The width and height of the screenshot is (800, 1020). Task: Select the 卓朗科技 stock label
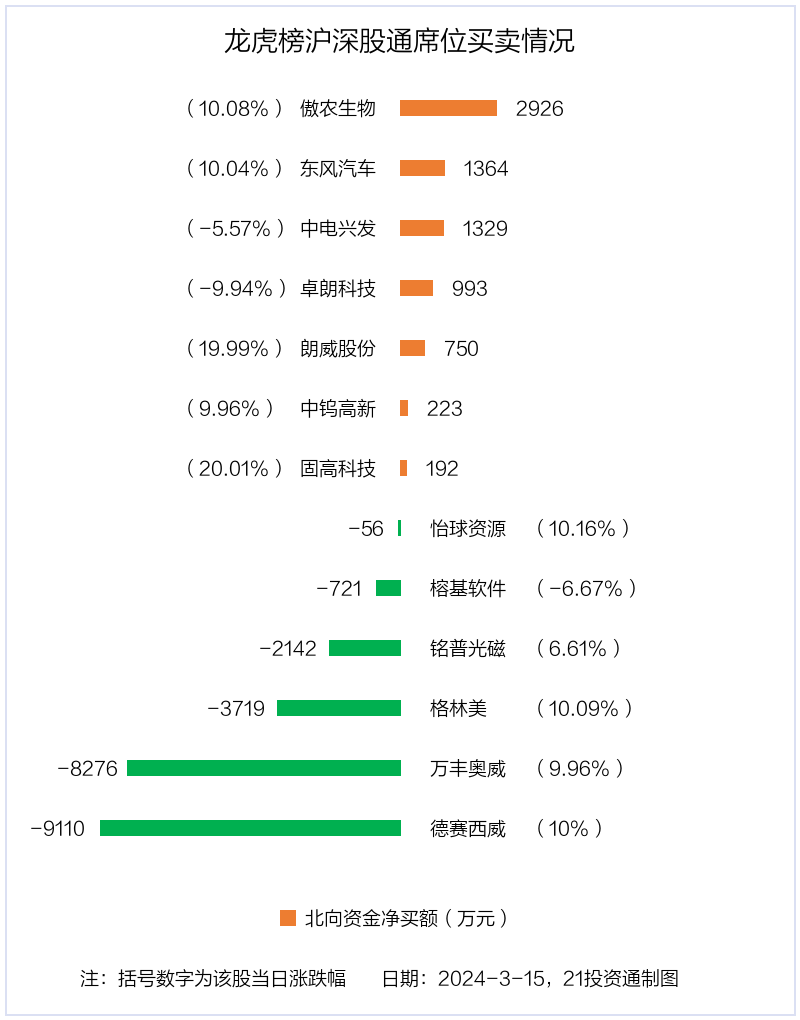(x=338, y=288)
